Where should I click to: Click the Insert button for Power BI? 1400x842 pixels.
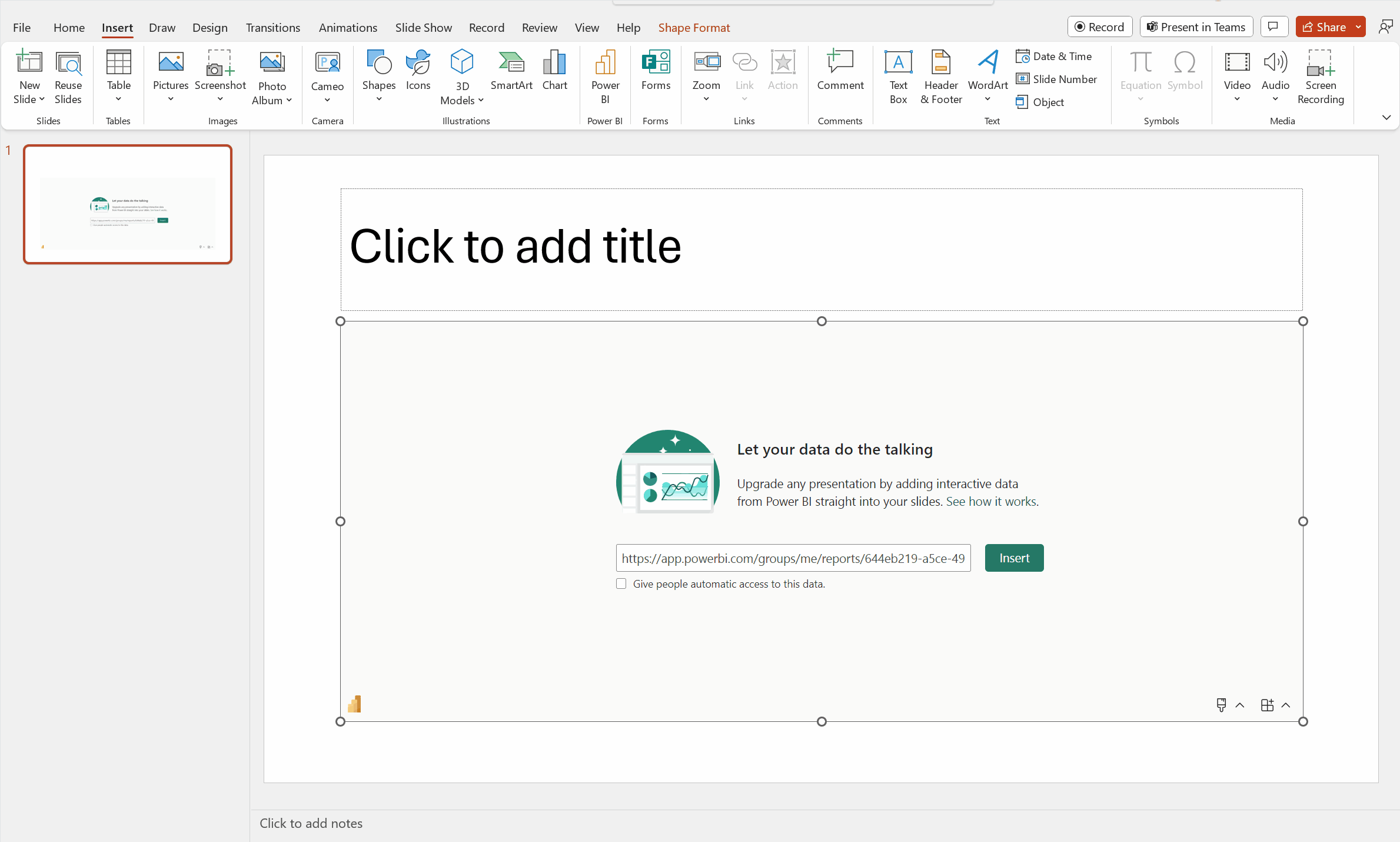point(1013,558)
